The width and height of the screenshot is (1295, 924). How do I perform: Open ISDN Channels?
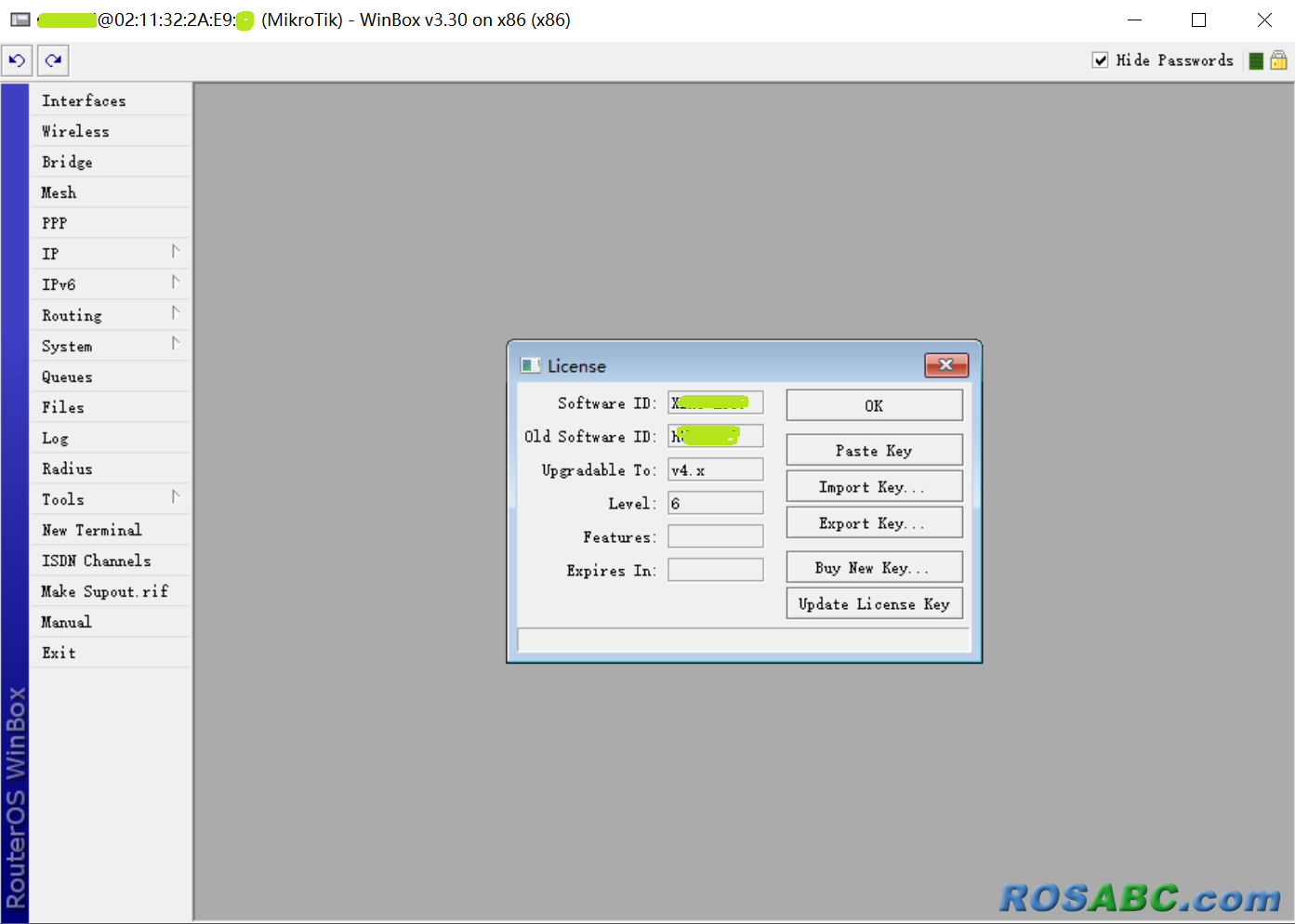pyautogui.click(x=110, y=561)
